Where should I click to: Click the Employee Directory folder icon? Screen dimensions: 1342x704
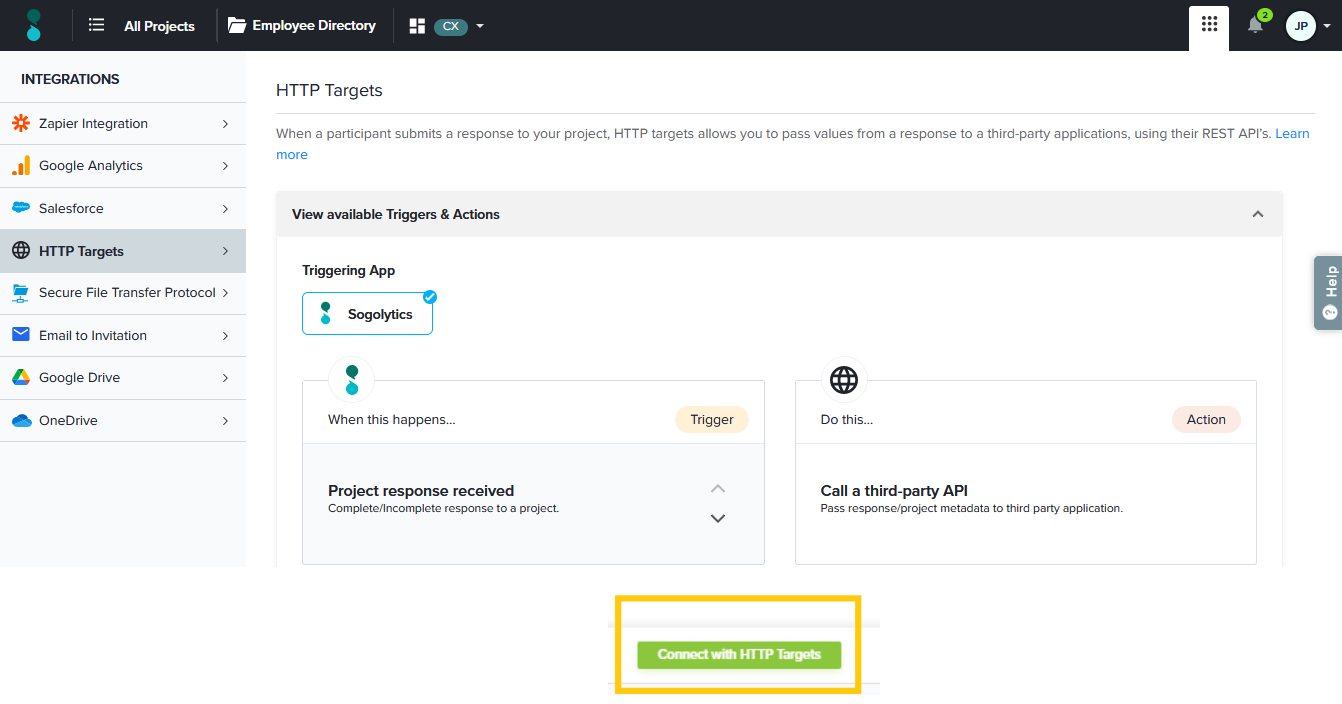tap(237, 26)
